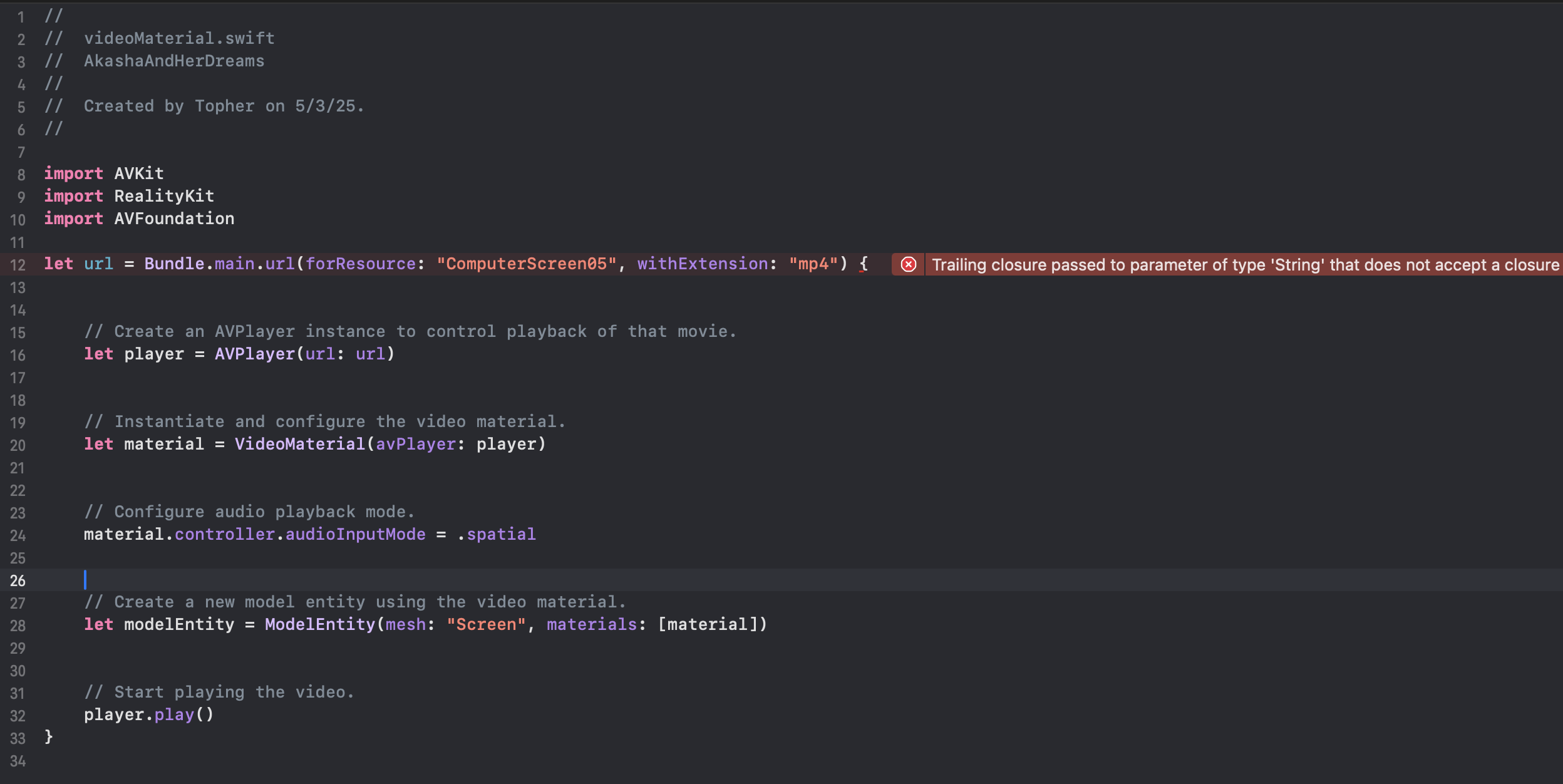This screenshot has width=1563, height=784.
Task: Click the AVKit import name
Action: (x=138, y=173)
